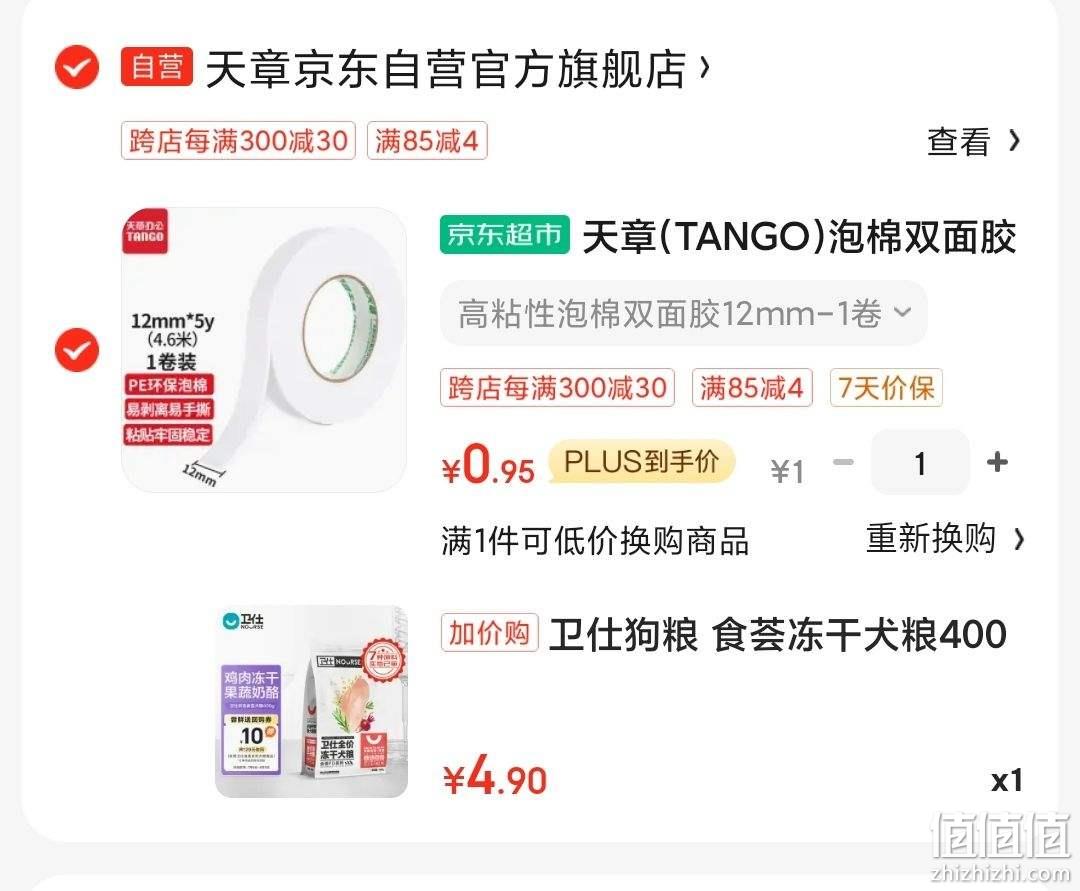This screenshot has height=891, width=1080.
Task: Tap the PLUS到手价 badge
Action: 642,461
